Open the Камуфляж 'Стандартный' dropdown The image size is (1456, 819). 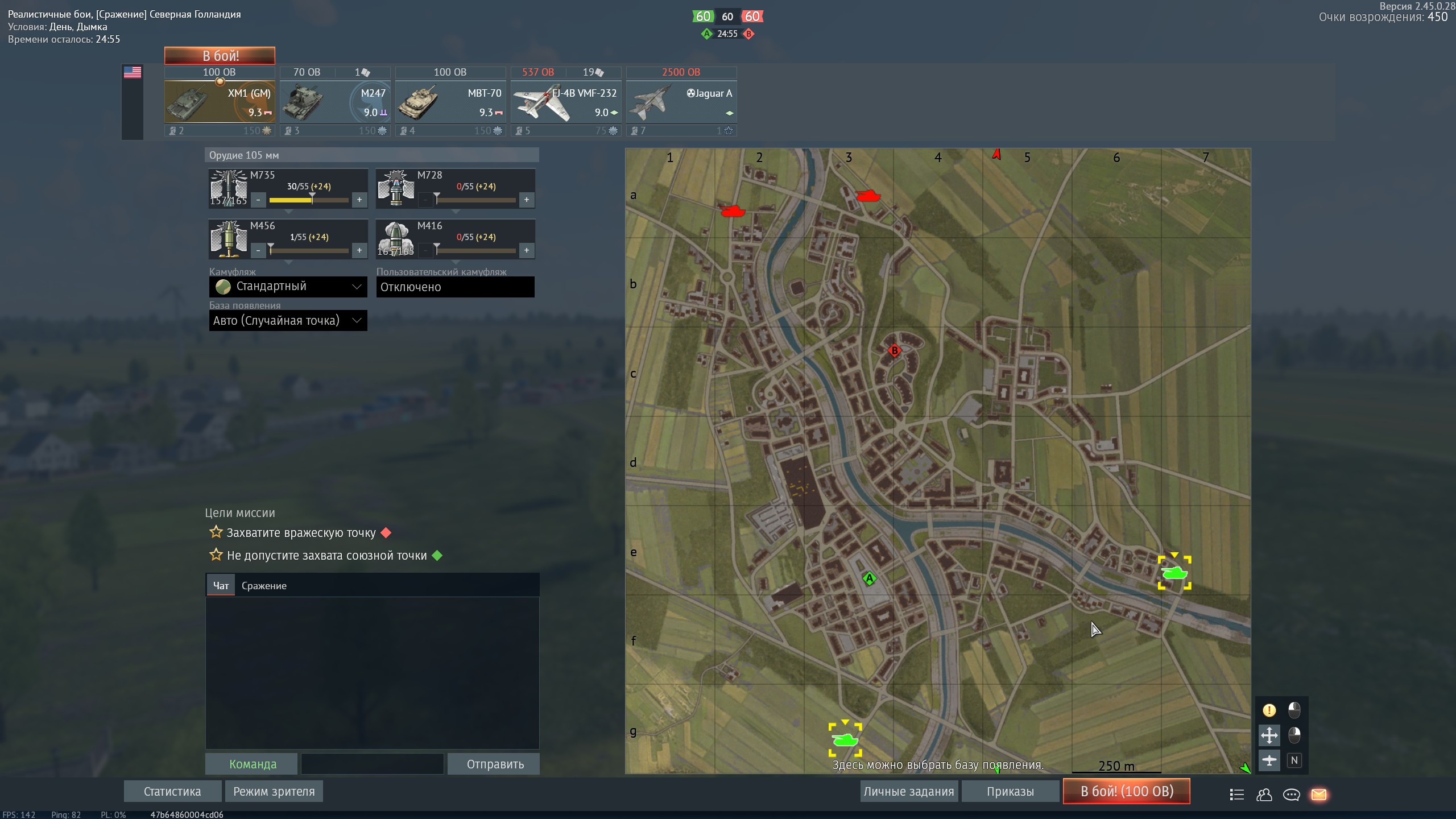(x=288, y=287)
